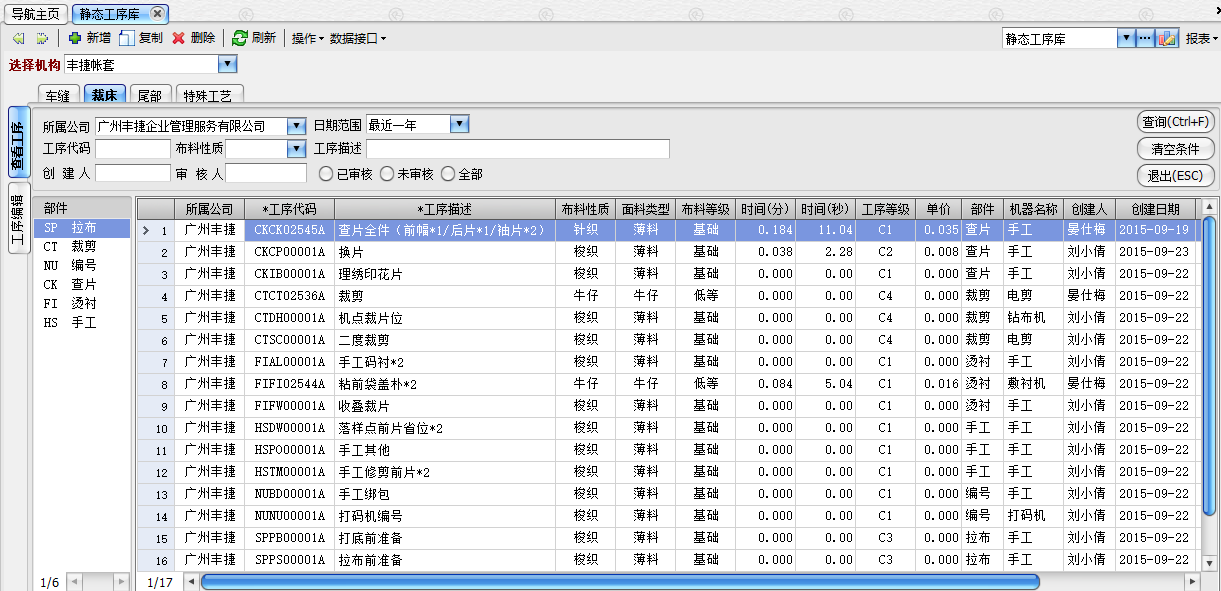The image size is (1221, 591).
Task: Open the 操作 menu
Action: coord(307,38)
